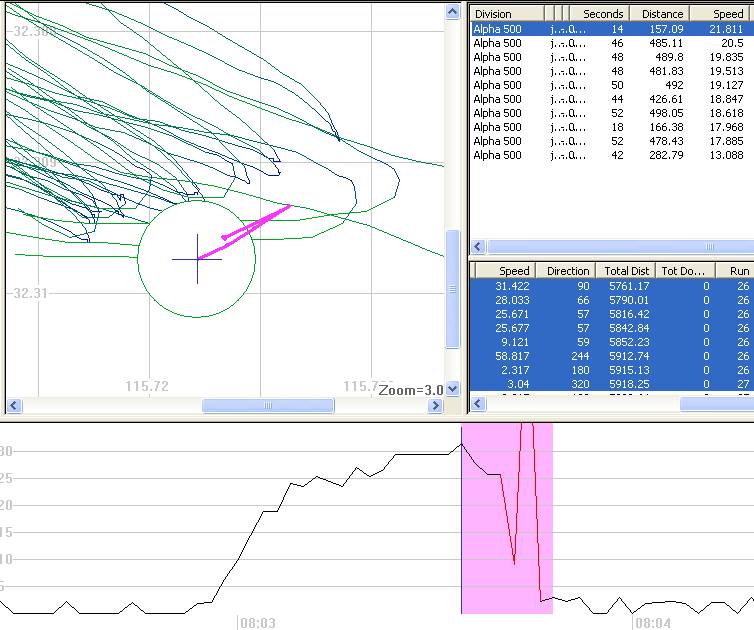
Task: Click the map vertical scroll up arrow
Action: pos(452,9)
